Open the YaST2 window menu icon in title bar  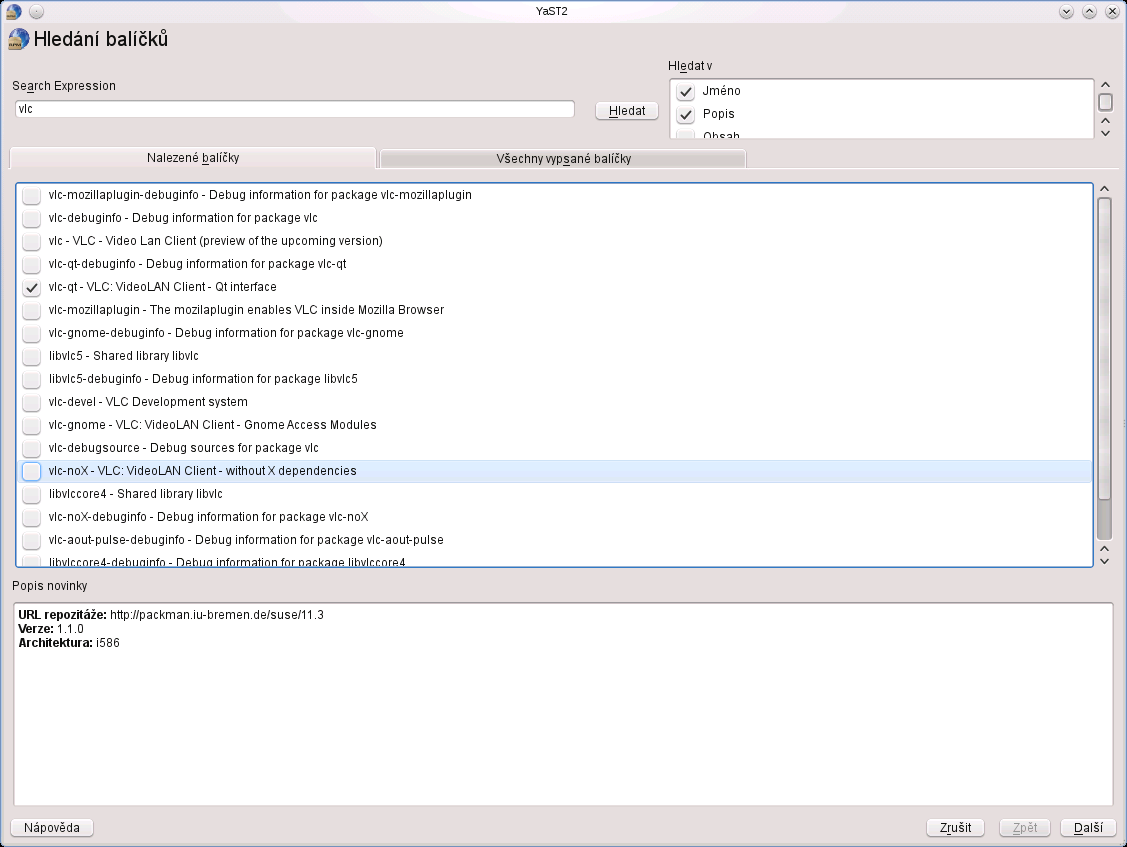[14, 12]
